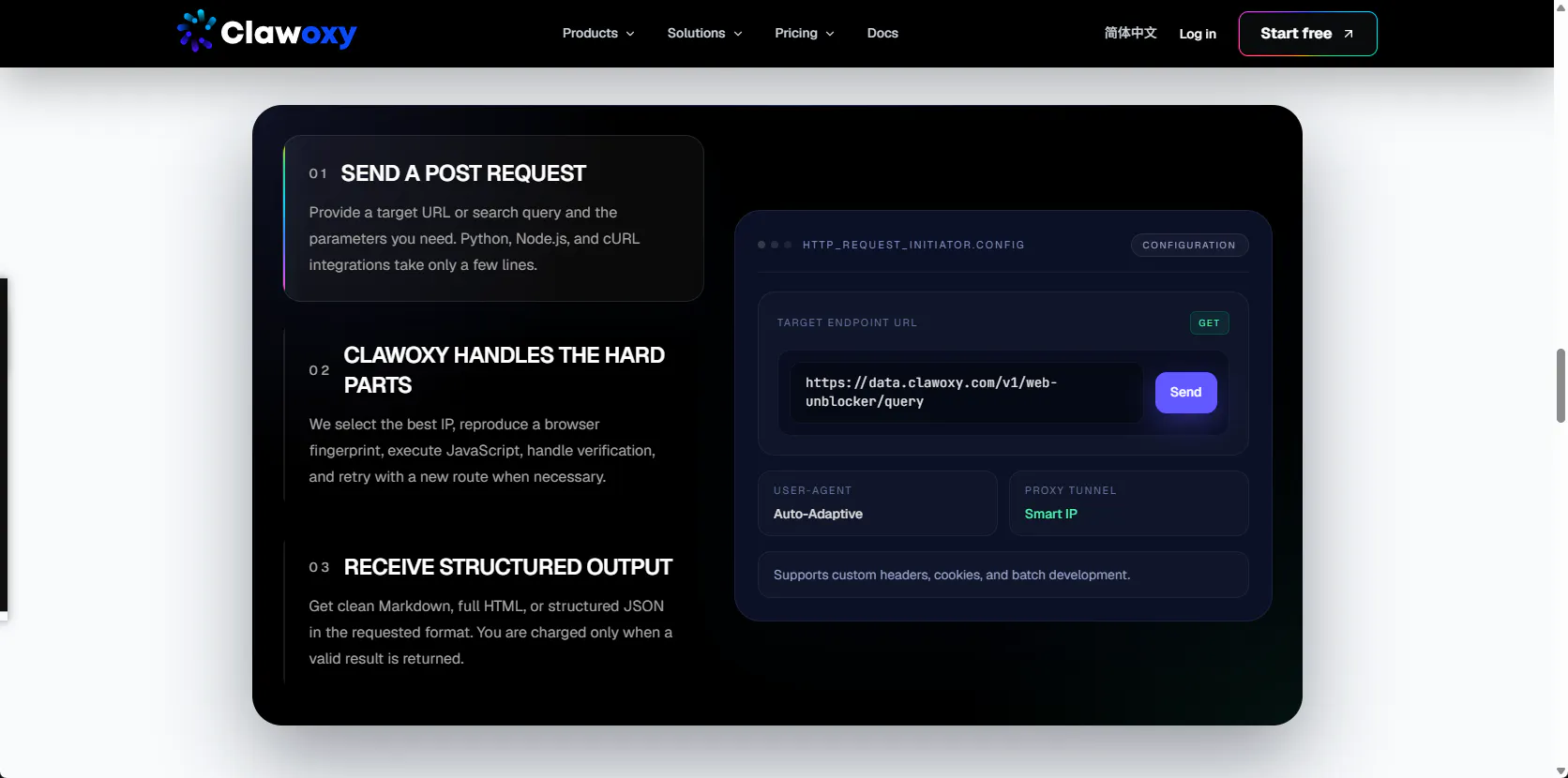
Task: Click the TARGET ENDPOINT URL label
Action: click(847, 323)
